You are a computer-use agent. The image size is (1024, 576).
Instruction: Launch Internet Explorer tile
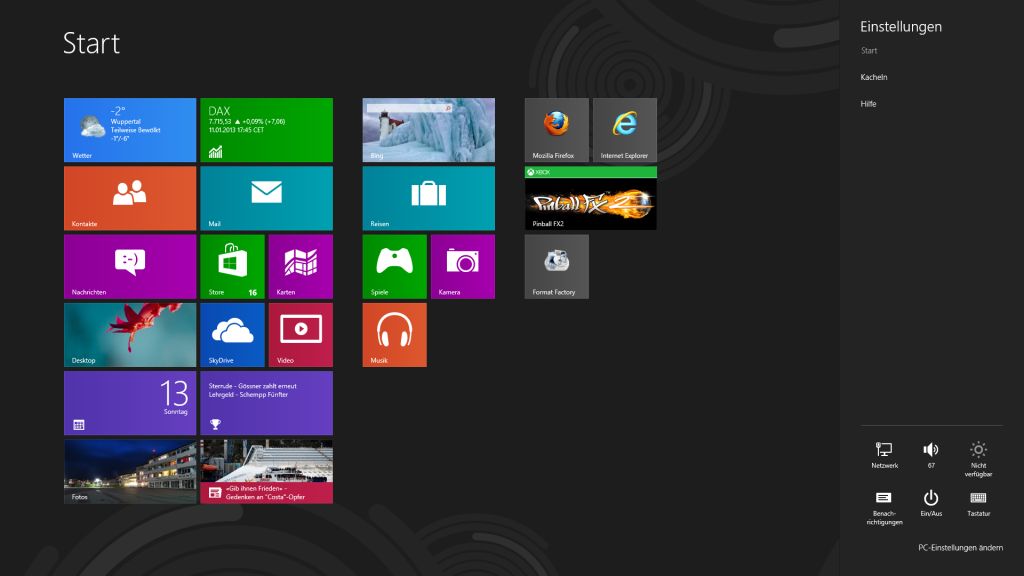click(625, 130)
